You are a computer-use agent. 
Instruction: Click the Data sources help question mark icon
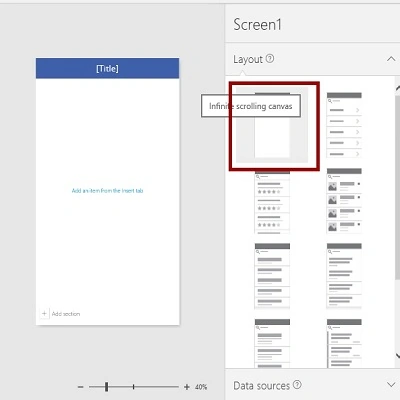[x=297, y=385]
